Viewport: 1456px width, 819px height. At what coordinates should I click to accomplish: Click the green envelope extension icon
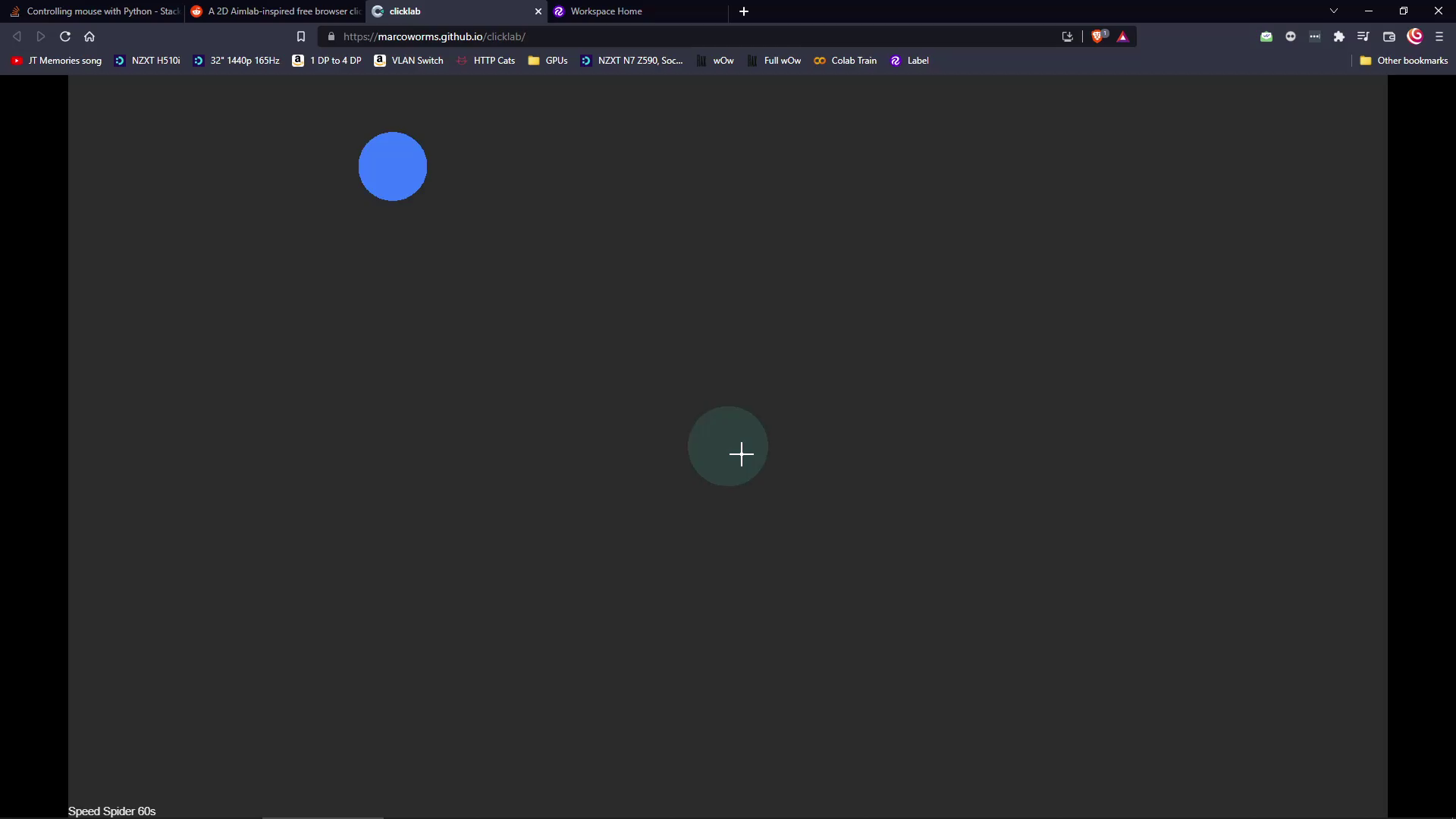coord(1266,36)
